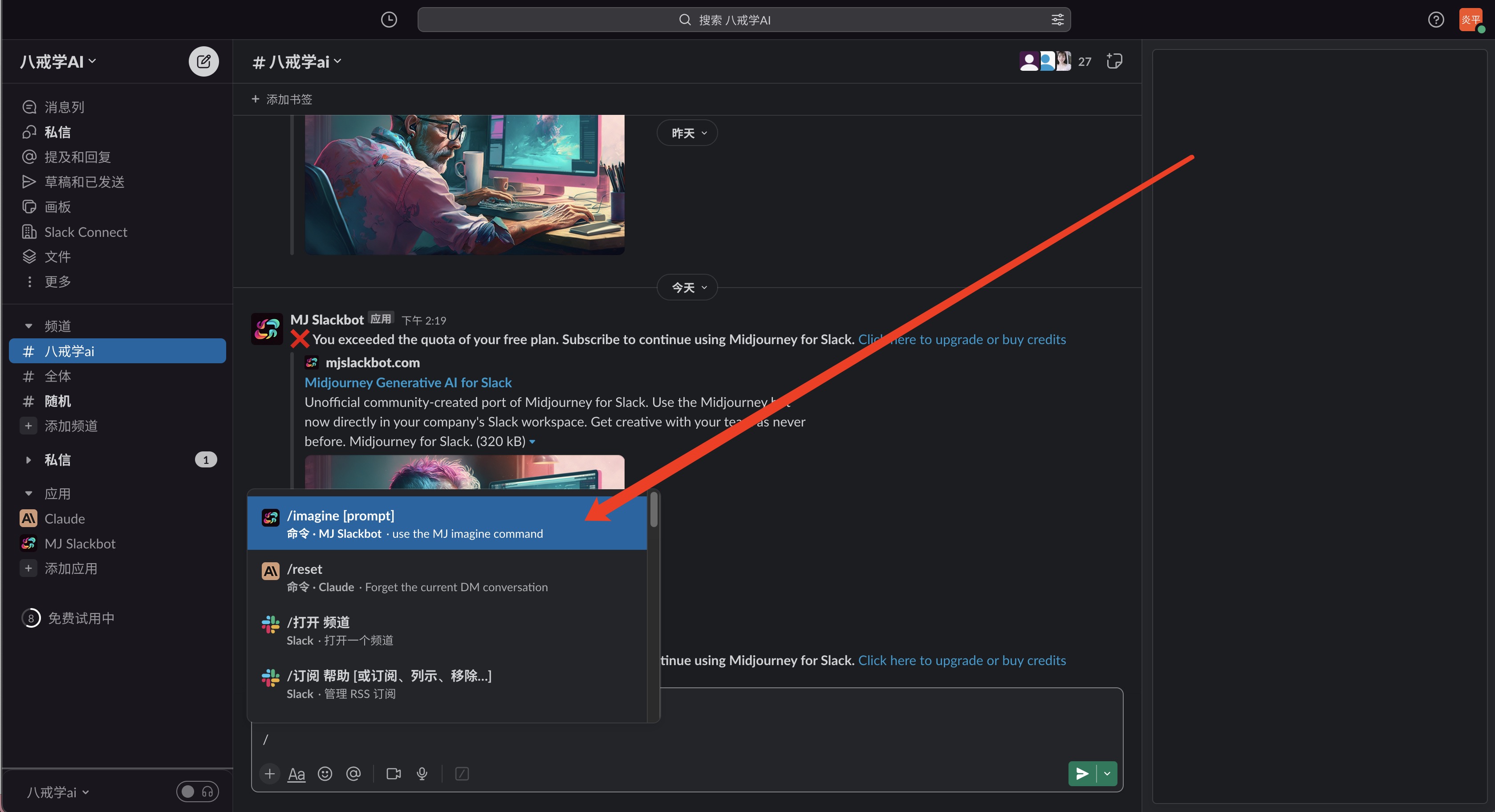Send the message now

(x=1082, y=774)
